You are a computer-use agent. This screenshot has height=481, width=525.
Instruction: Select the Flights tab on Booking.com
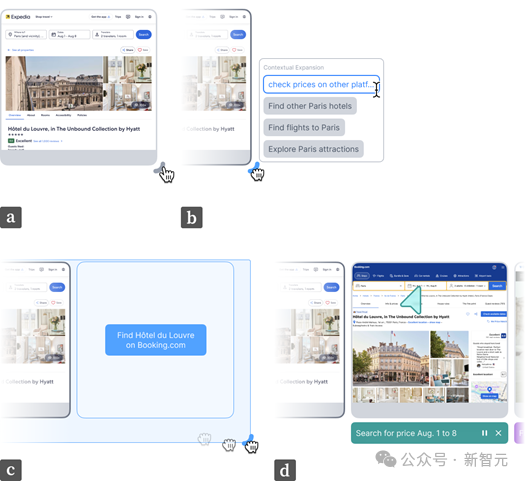378,276
